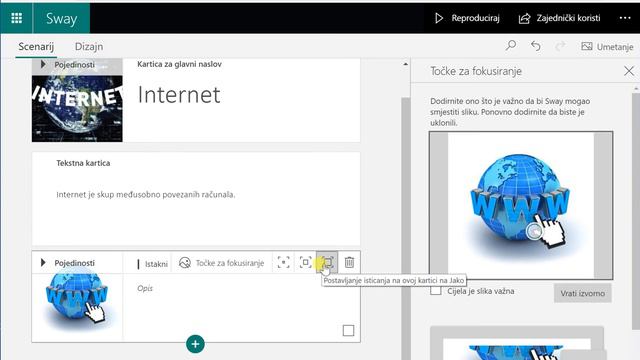Open Zajednički koristi share option
640x360 pixels.
[x=560, y=18]
